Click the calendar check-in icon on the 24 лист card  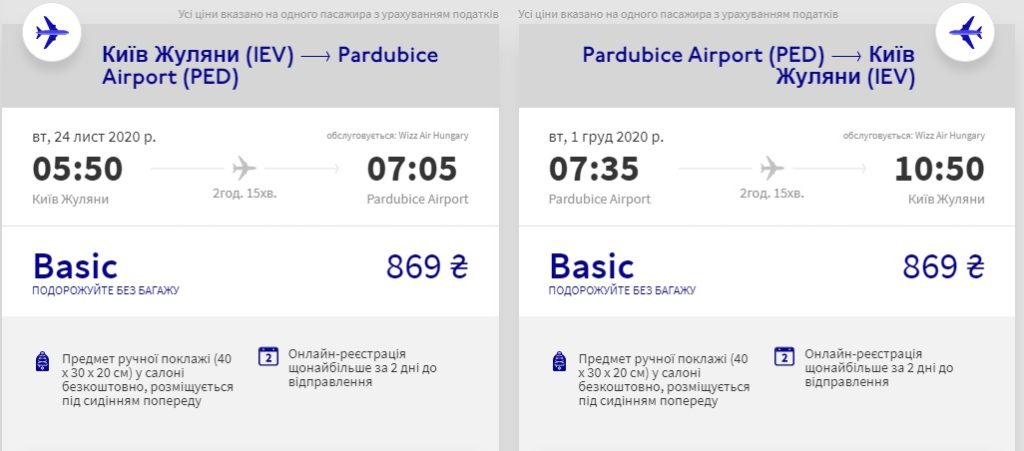[268, 356]
